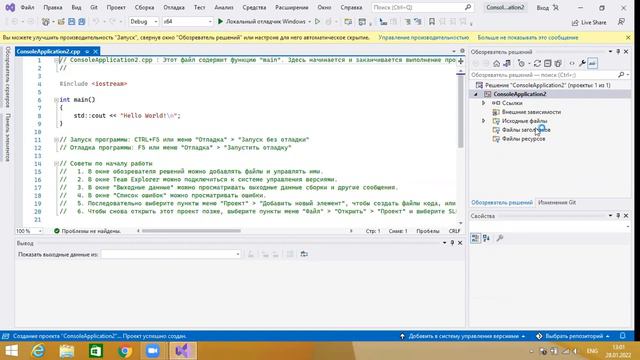Click the Open File folder icon in toolbar

[61, 22]
